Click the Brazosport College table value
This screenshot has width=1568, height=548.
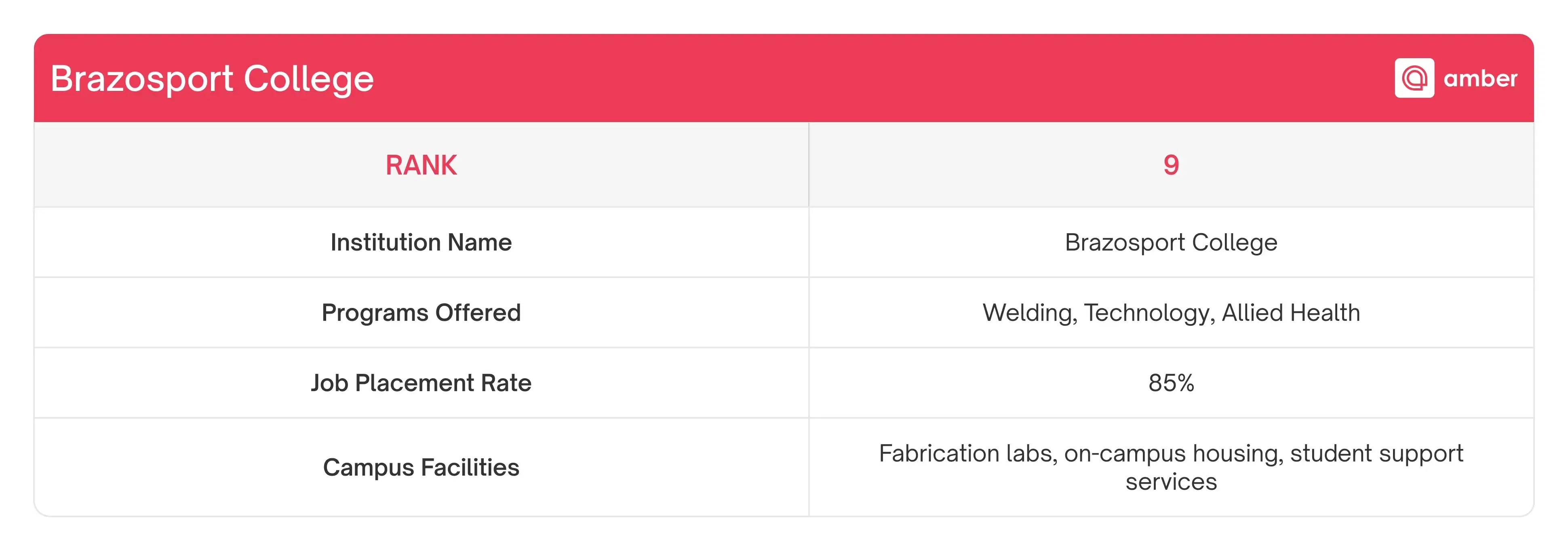(1170, 242)
